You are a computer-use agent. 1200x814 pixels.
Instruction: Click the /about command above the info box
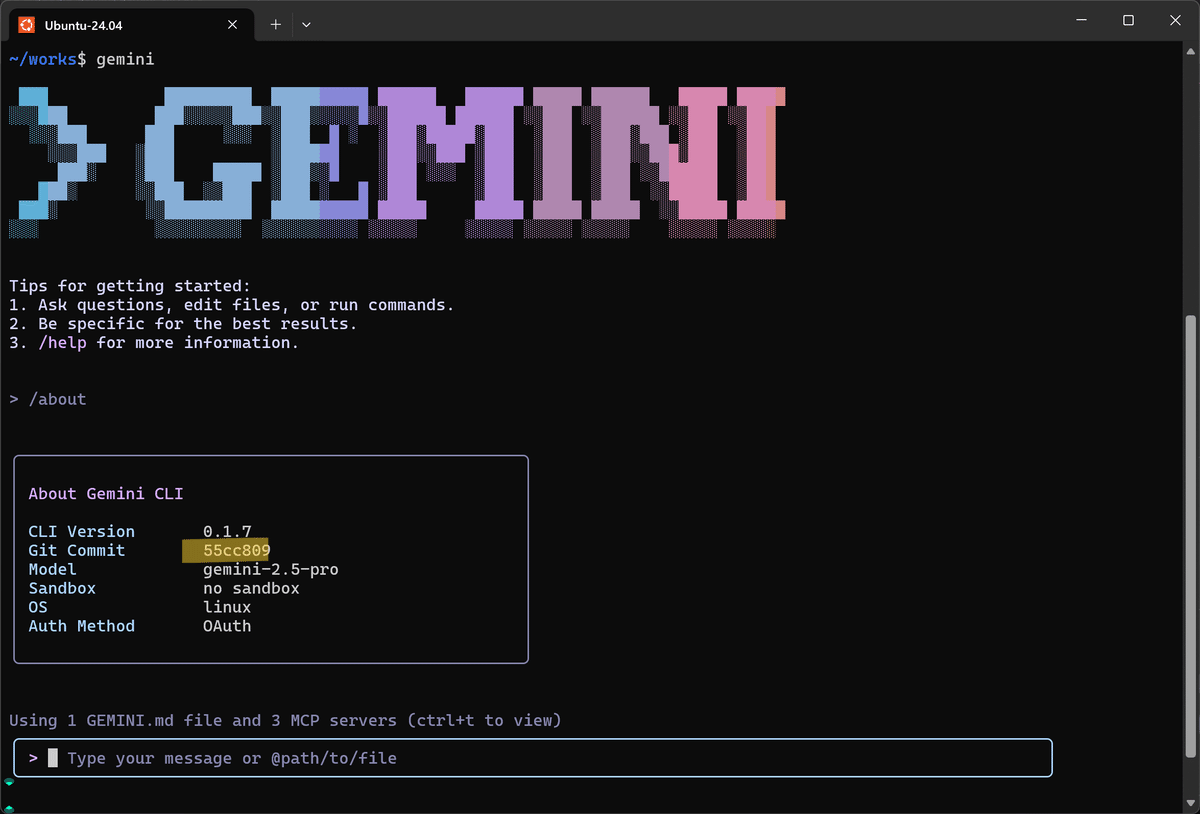[58, 398]
